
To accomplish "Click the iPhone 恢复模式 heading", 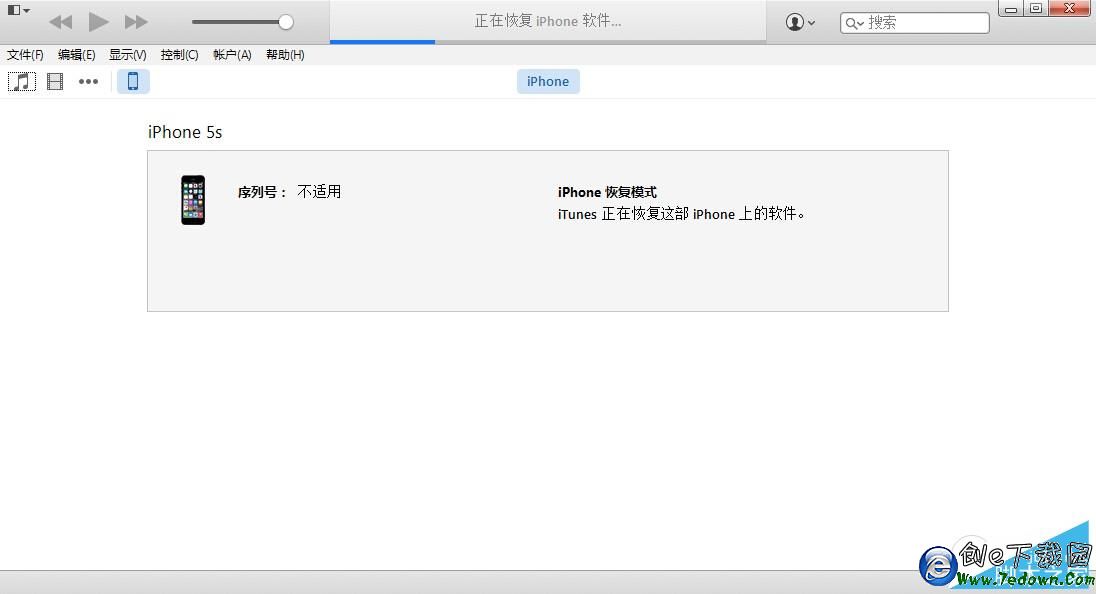I will click(x=607, y=192).
